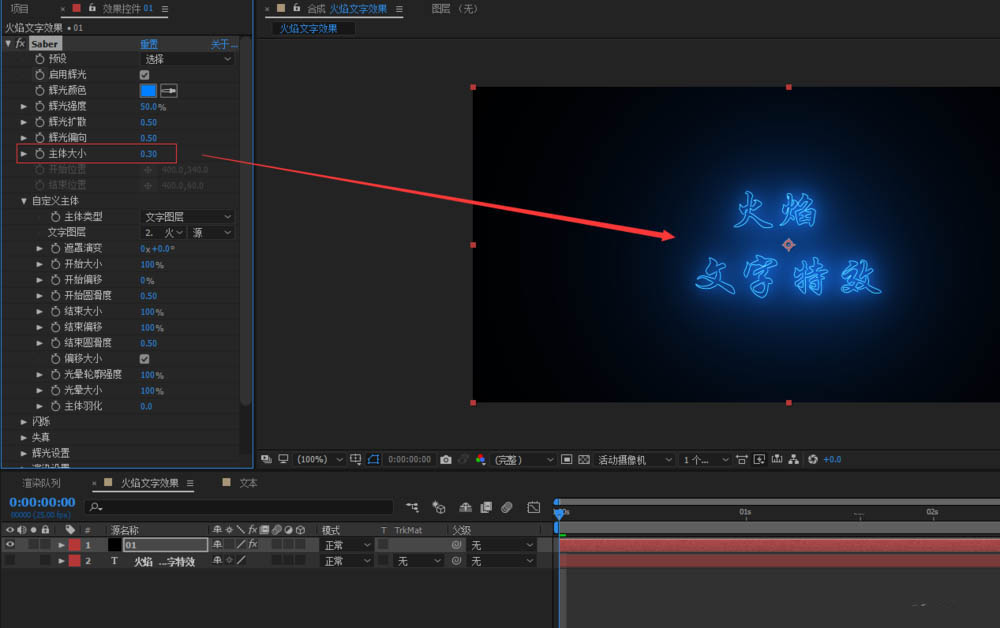Click the toggle pixel aspect ratio icon
Viewport: 1000px width, 628px height.
(x=742, y=460)
